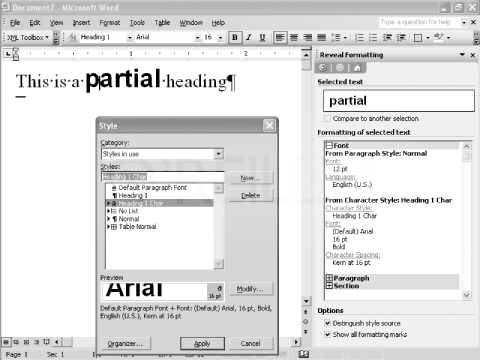Click the outside border icon
Viewport: 481px width, 360px height.
[418, 37]
